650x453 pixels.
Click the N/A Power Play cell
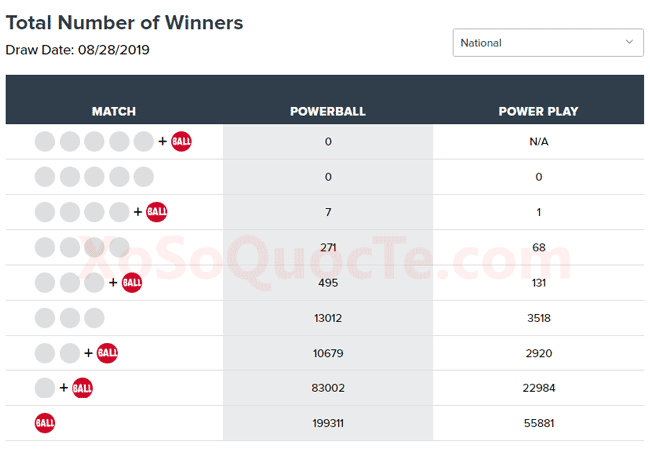pos(538,142)
